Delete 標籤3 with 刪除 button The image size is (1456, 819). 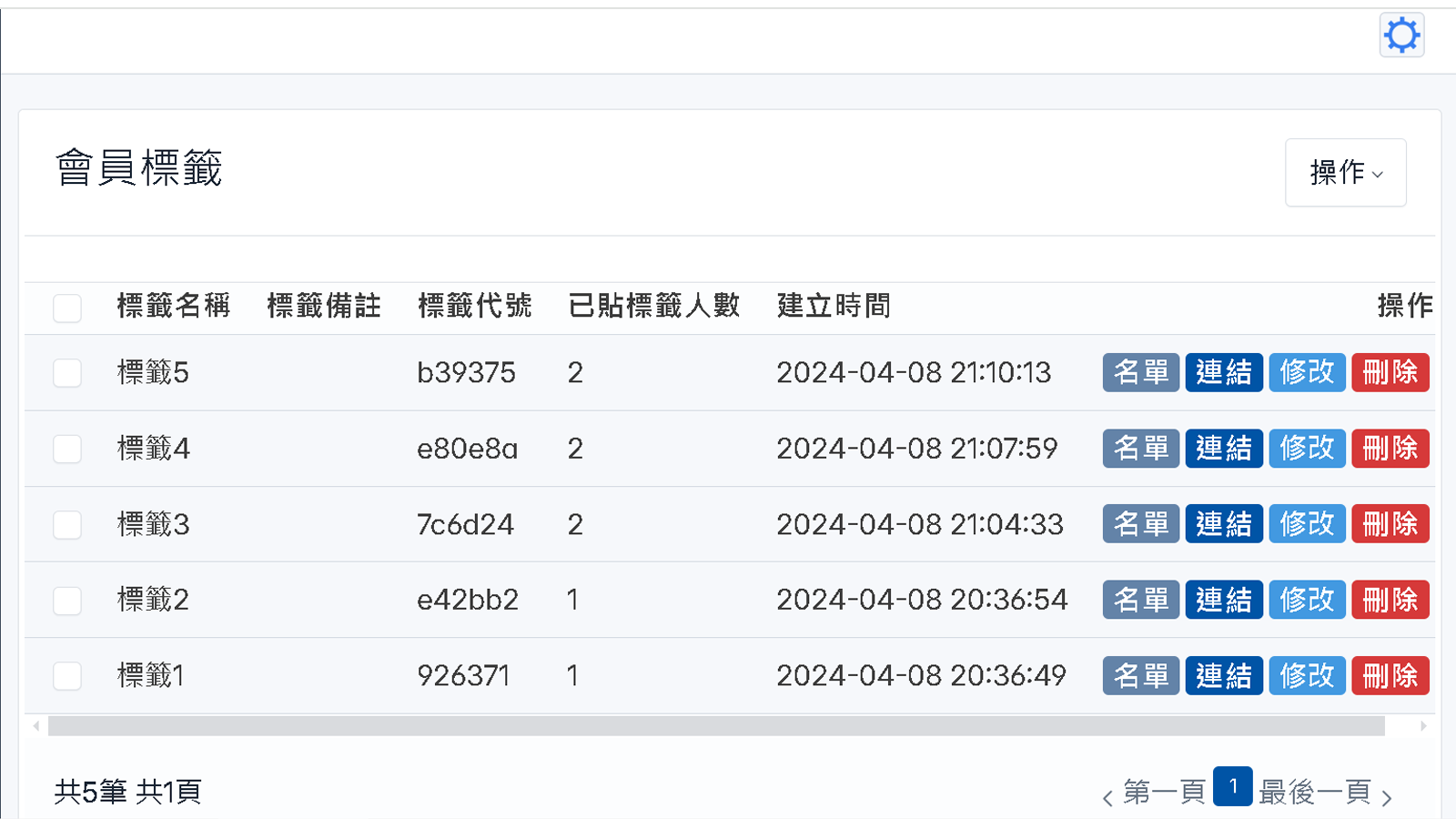pyautogui.click(x=1390, y=524)
